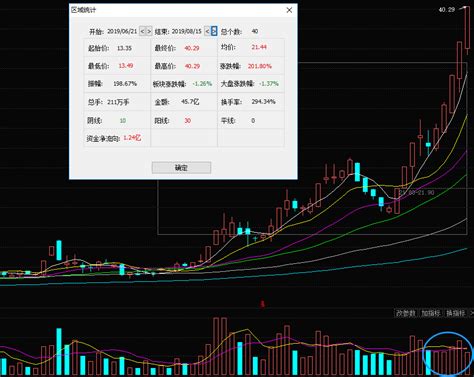Click the 涨跌幅 value 201.80%

(260, 66)
